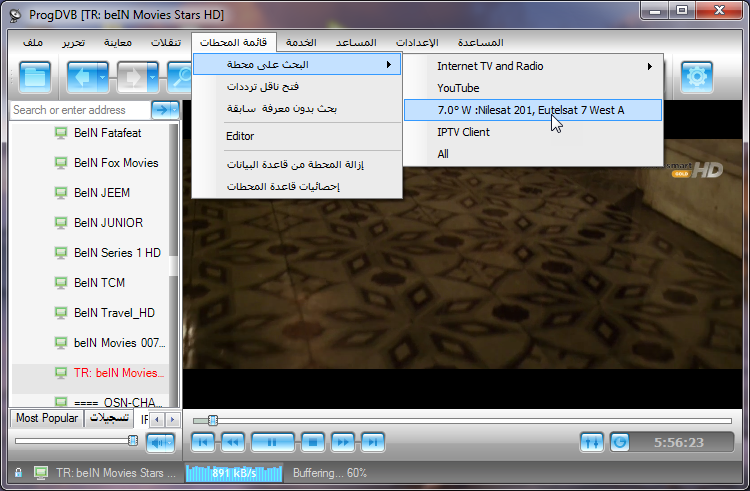This screenshot has height=491, width=750.
Task: Click the rewind playback button
Action: point(232,441)
